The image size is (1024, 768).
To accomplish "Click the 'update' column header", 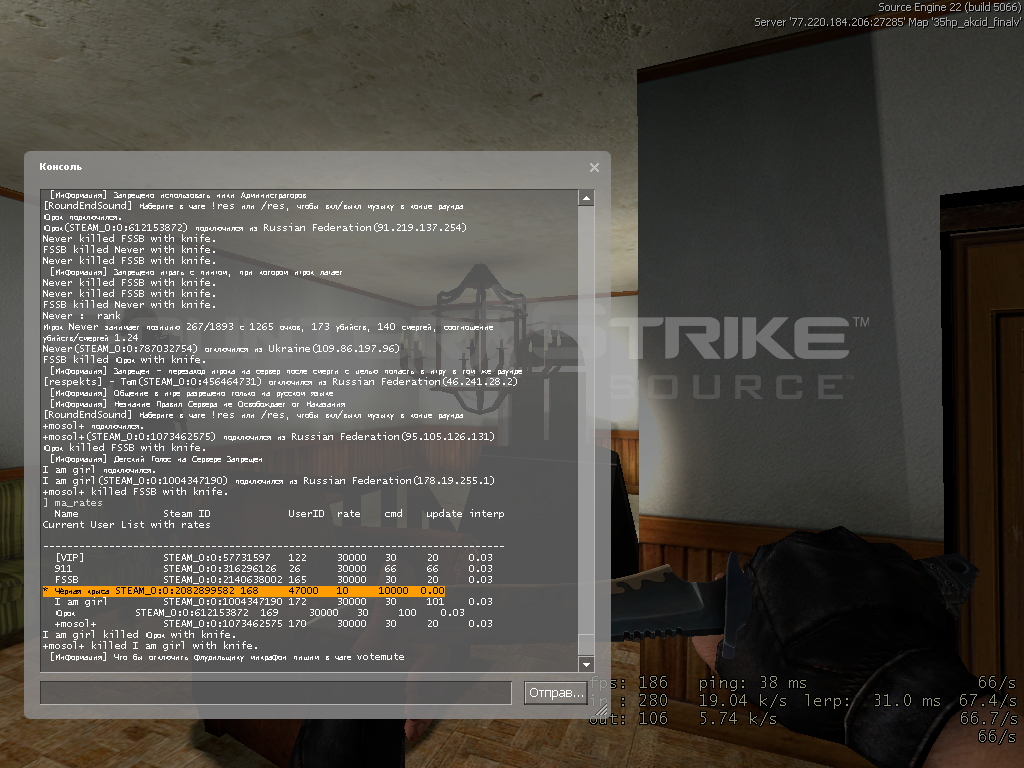I will click(444, 514).
